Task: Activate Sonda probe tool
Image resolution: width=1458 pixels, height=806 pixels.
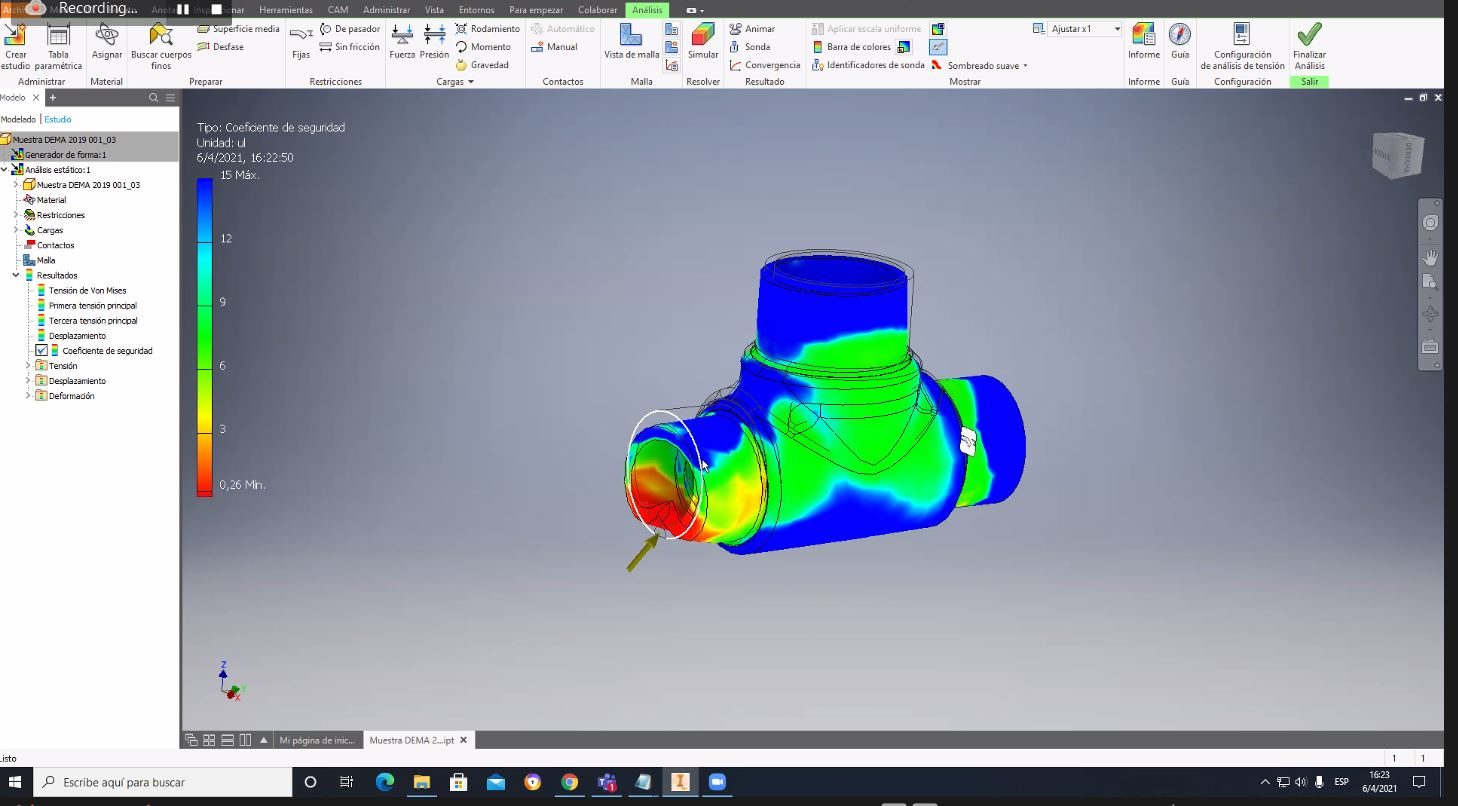Action: pos(750,47)
